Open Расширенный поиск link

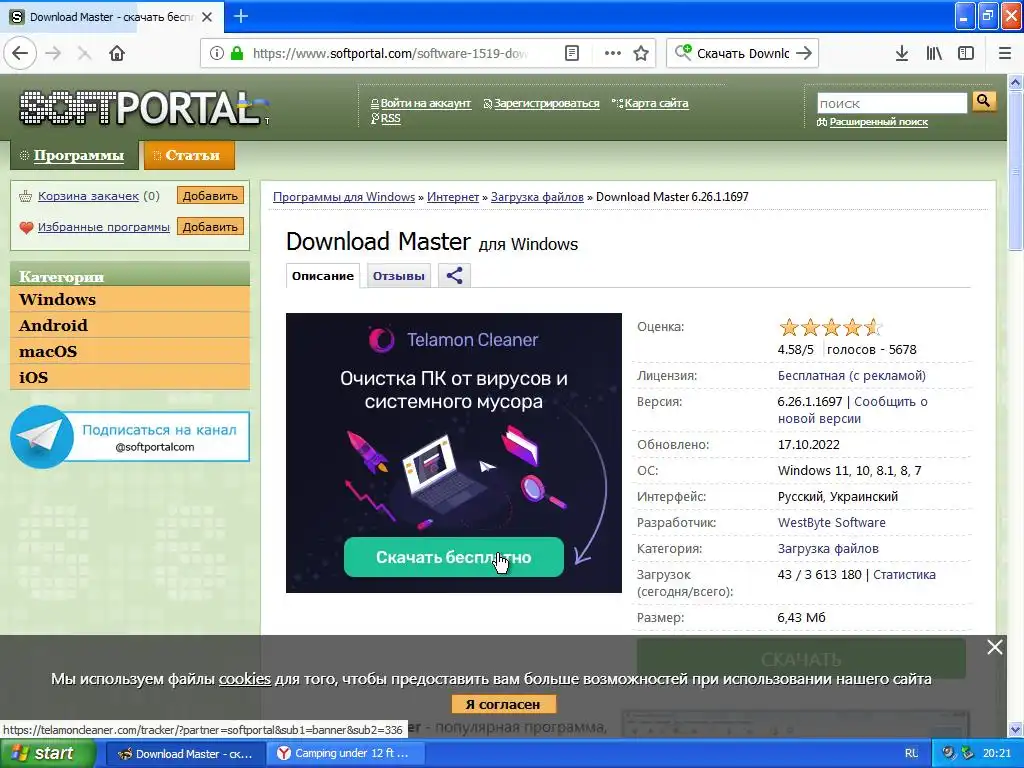878,122
